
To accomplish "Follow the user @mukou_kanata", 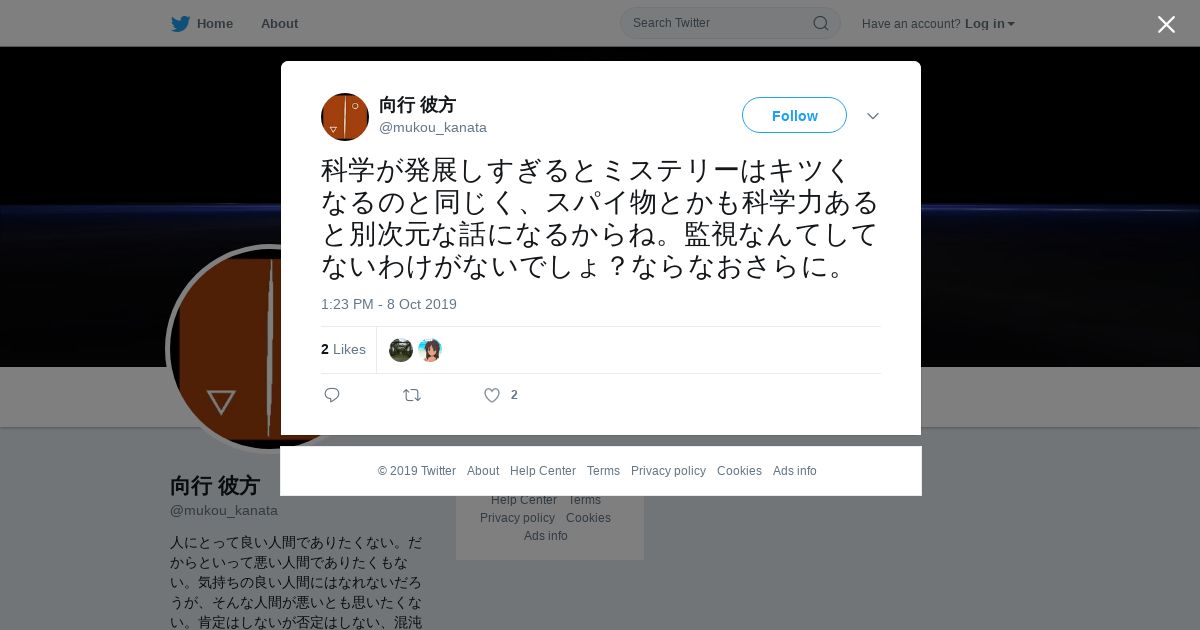I will pos(794,115).
